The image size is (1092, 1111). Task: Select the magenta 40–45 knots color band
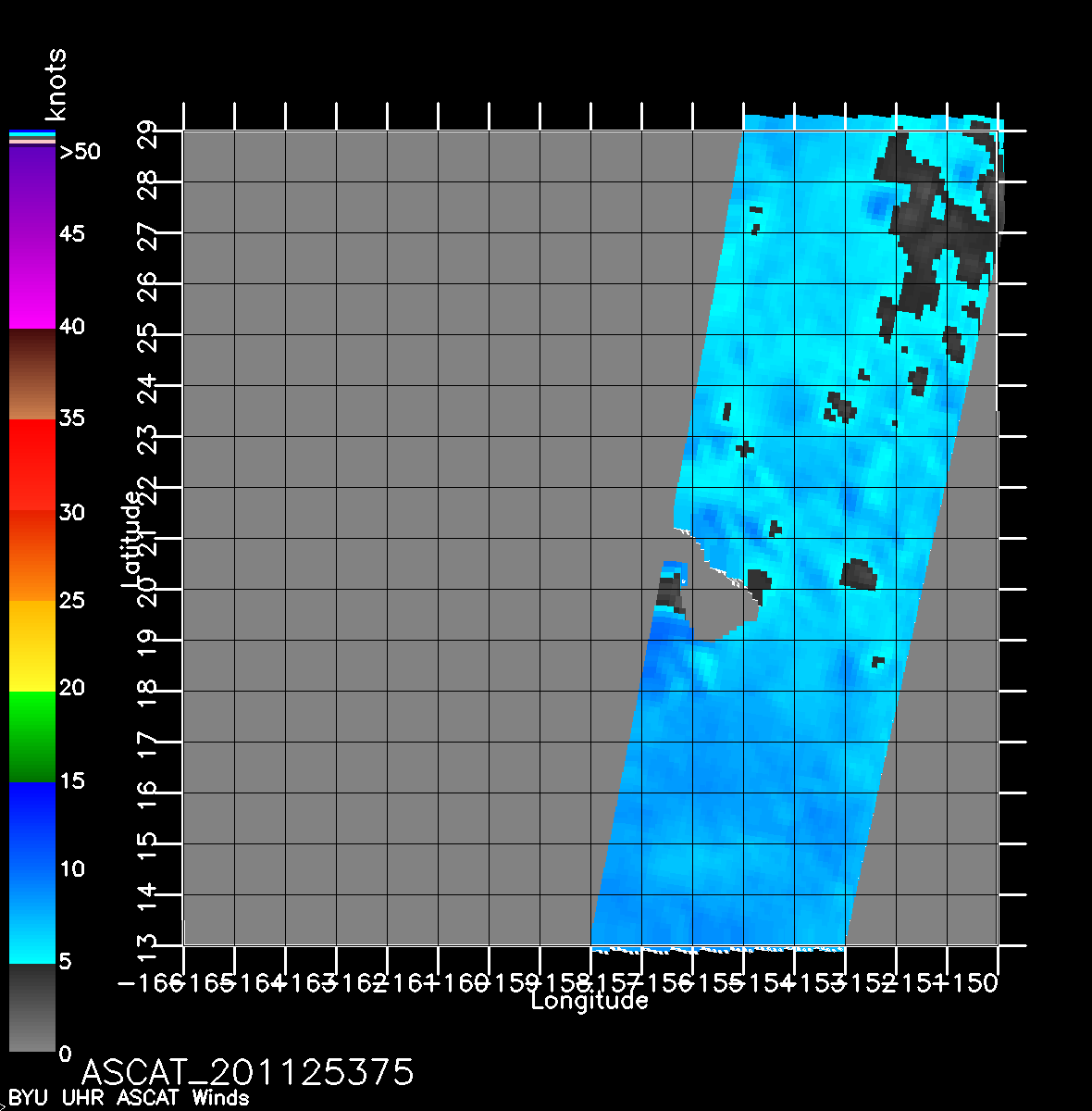(x=31, y=282)
